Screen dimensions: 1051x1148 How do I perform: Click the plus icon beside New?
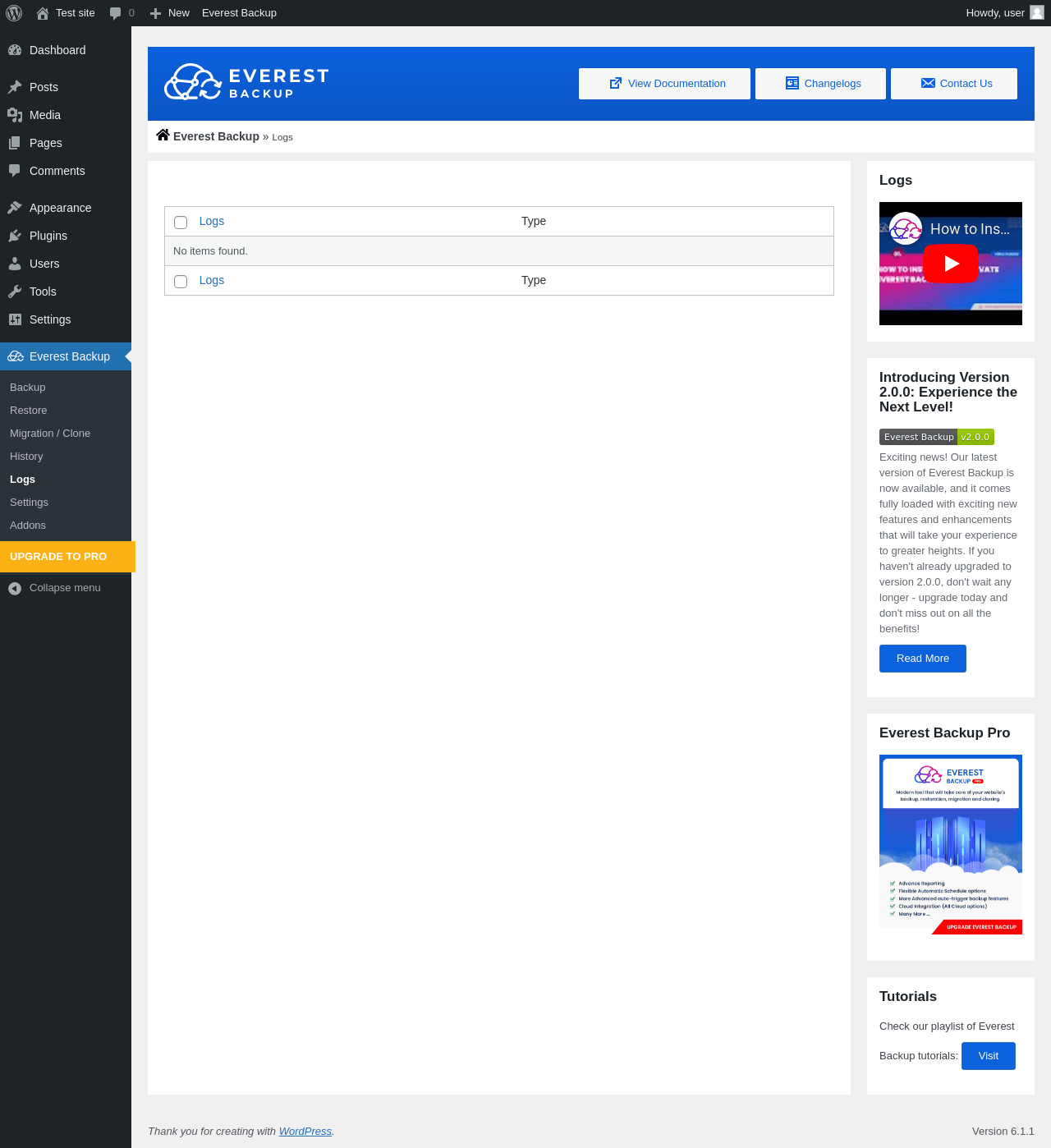[x=155, y=13]
